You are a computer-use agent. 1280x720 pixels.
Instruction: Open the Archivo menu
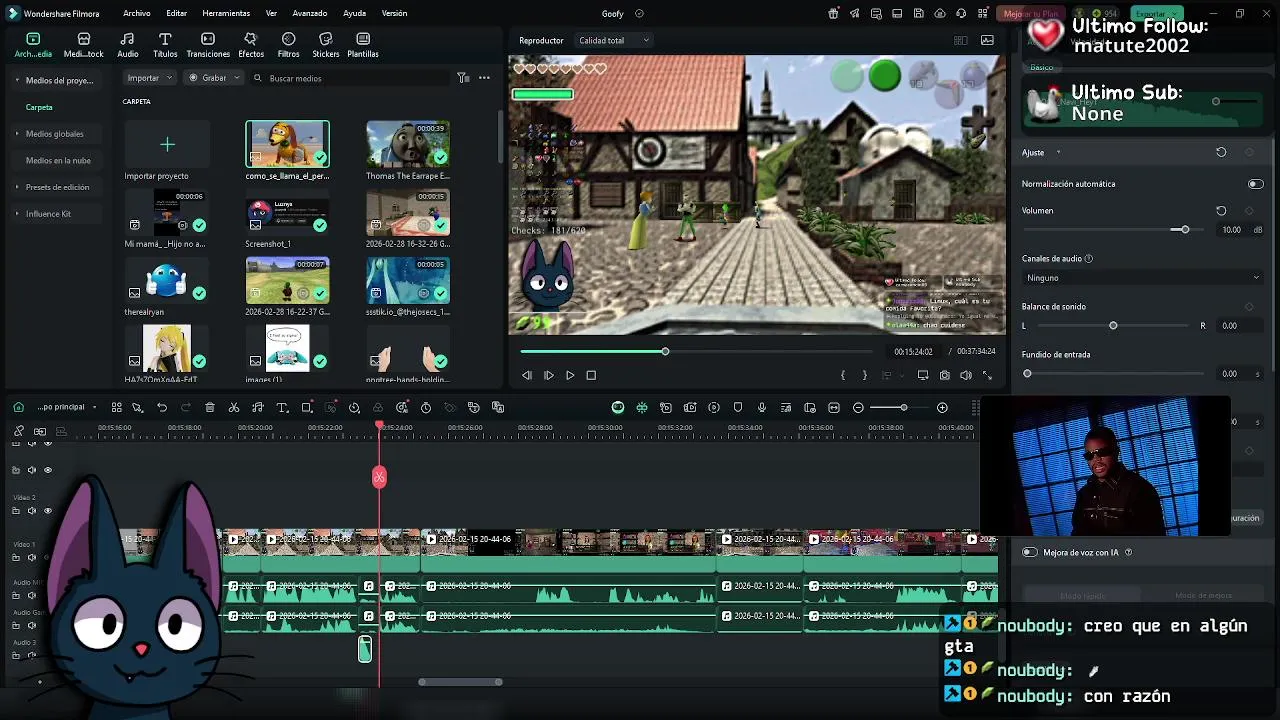(137, 14)
